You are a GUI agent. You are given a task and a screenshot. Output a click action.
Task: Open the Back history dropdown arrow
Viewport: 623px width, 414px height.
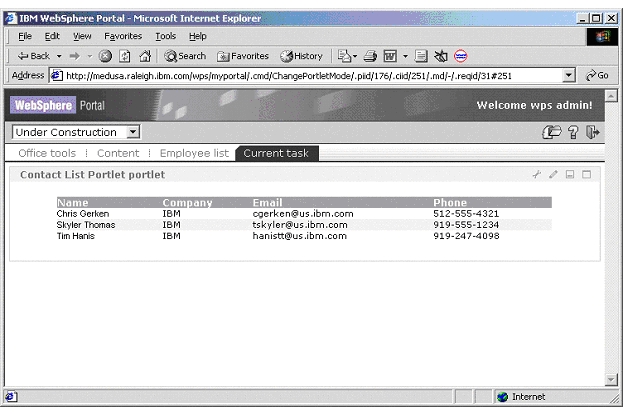pyautogui.click(x=59, y=56)
